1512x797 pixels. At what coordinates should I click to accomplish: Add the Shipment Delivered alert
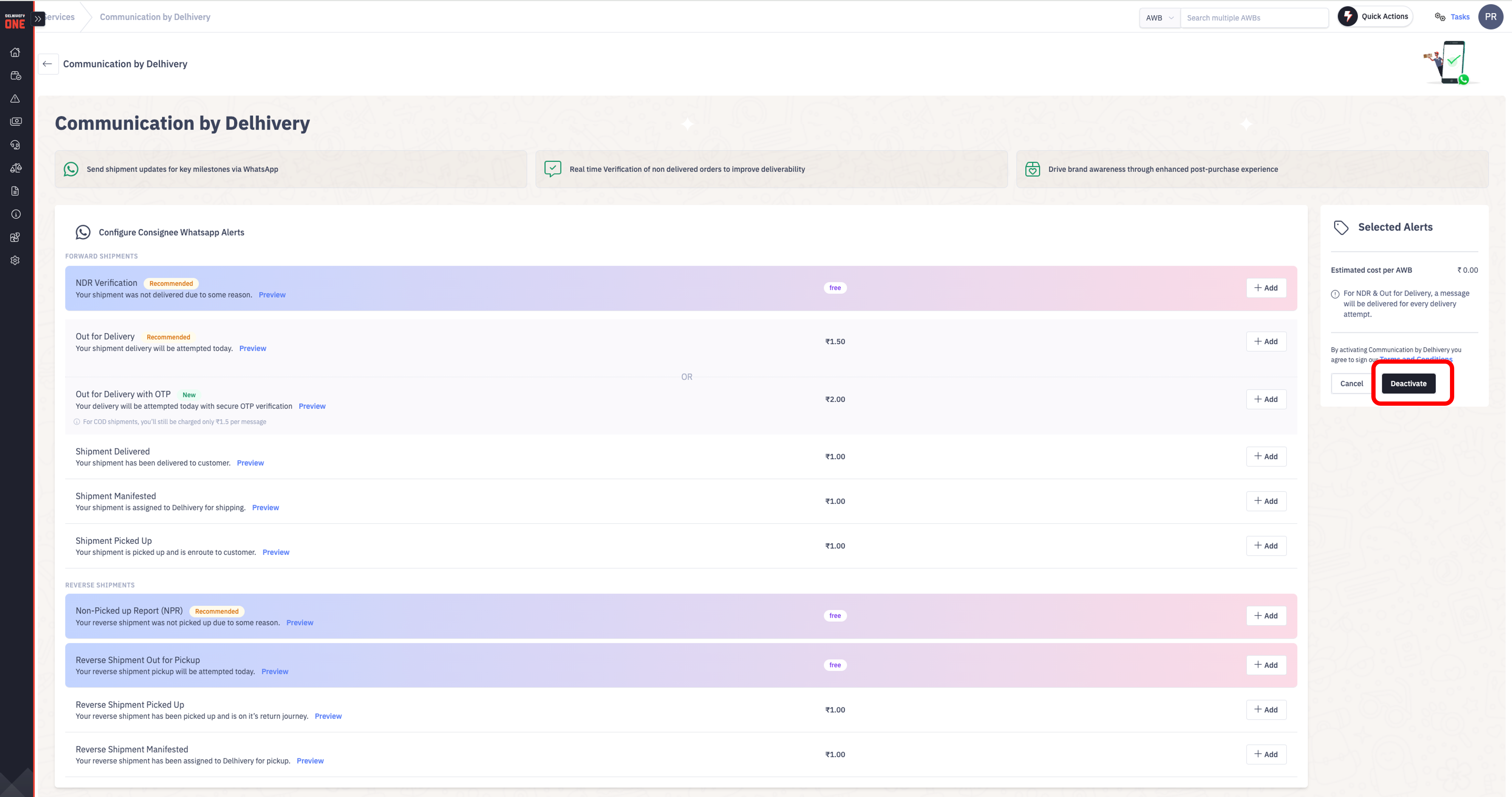click(1266, 457)
